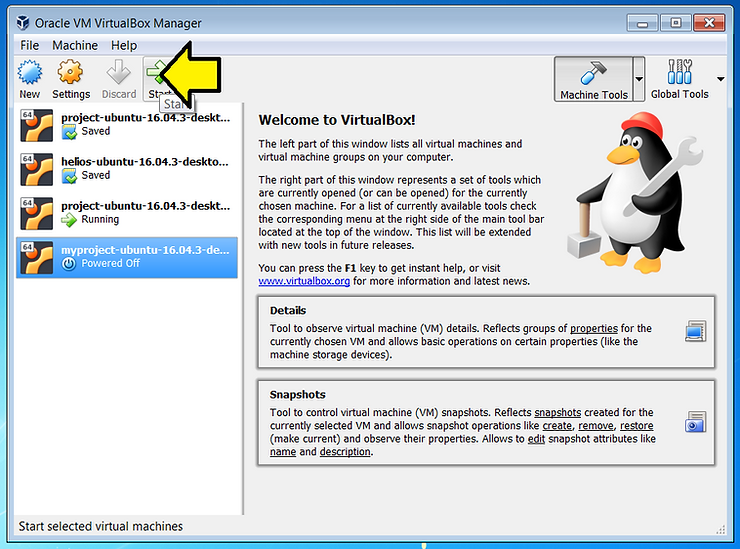Open the Machine menu

click(75, 45)
